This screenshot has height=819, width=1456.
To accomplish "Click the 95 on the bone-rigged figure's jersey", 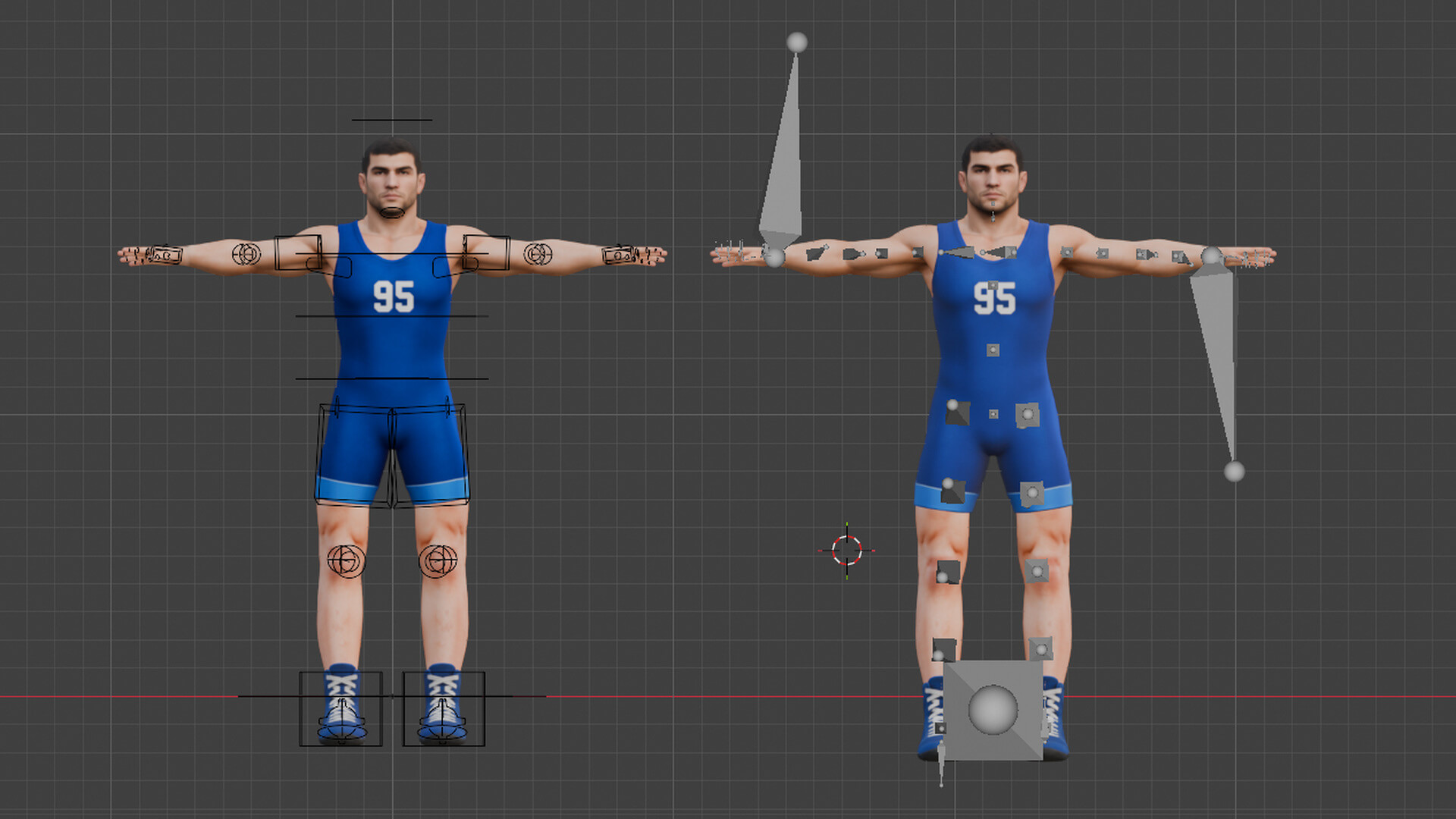I will tap(994, 299).
